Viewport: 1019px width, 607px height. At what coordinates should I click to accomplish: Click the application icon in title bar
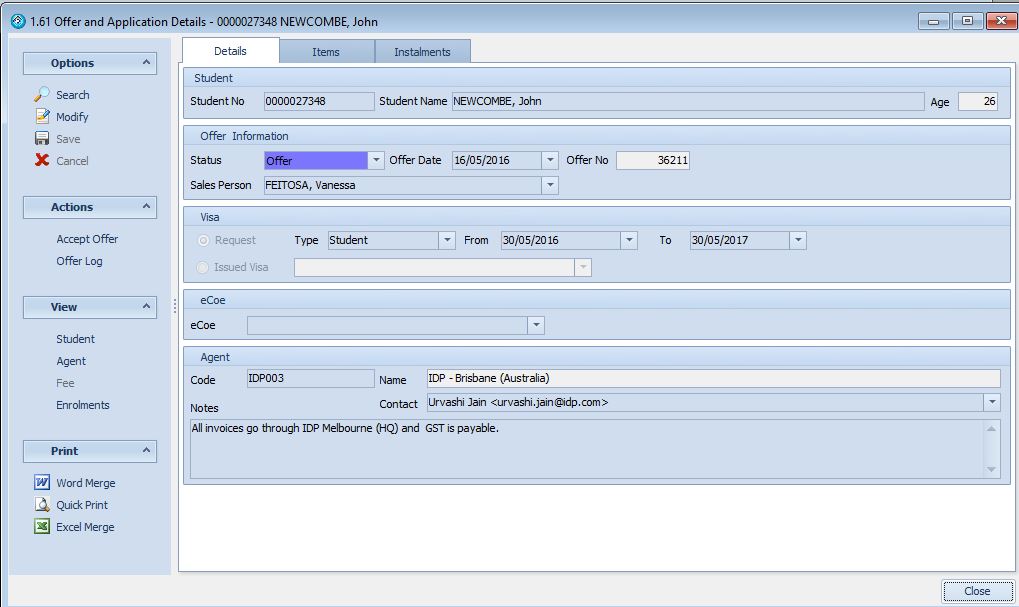coord(17,21)
